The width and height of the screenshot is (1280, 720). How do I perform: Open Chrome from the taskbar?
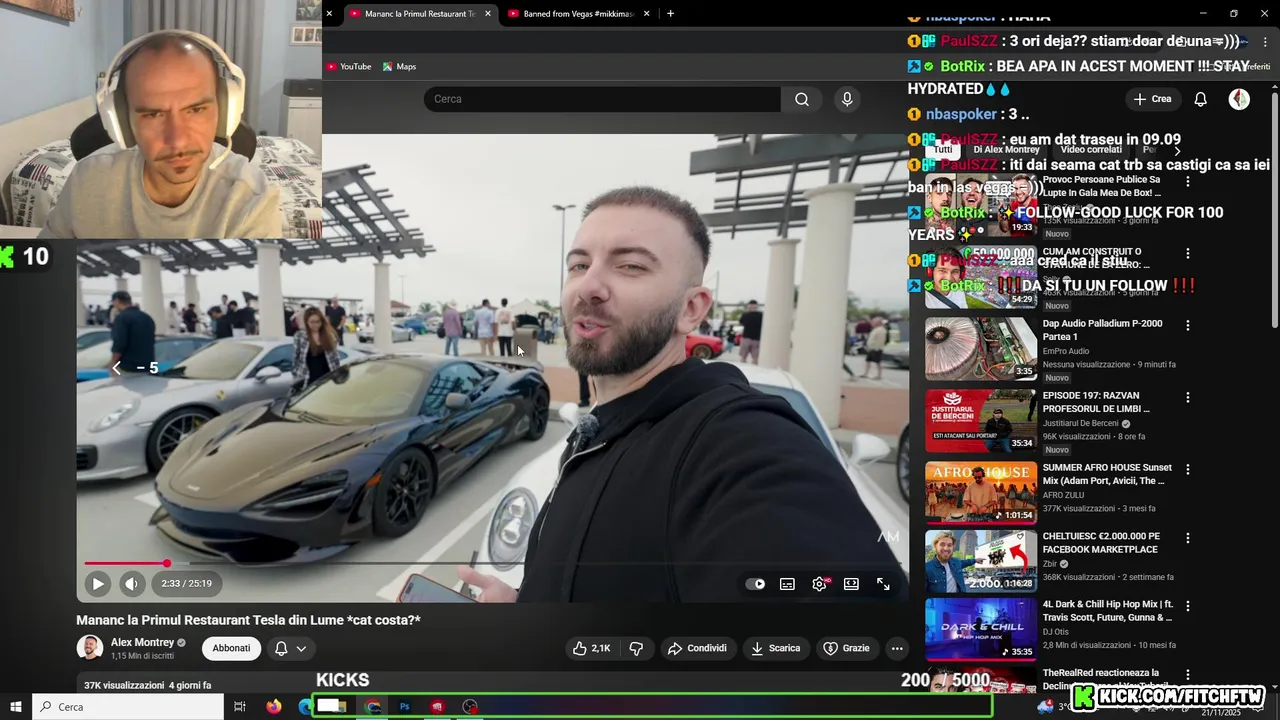(373, 707)
